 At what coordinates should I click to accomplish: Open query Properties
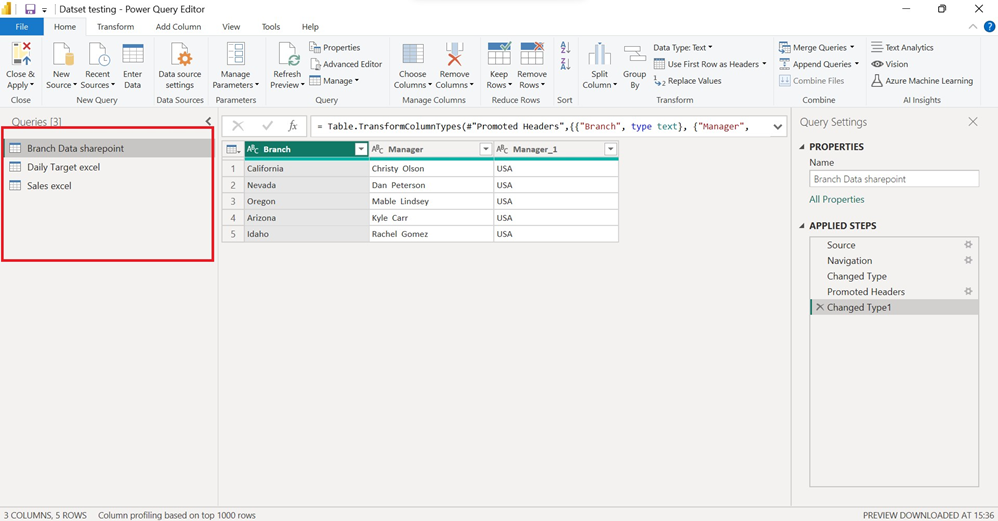(335, 48)
